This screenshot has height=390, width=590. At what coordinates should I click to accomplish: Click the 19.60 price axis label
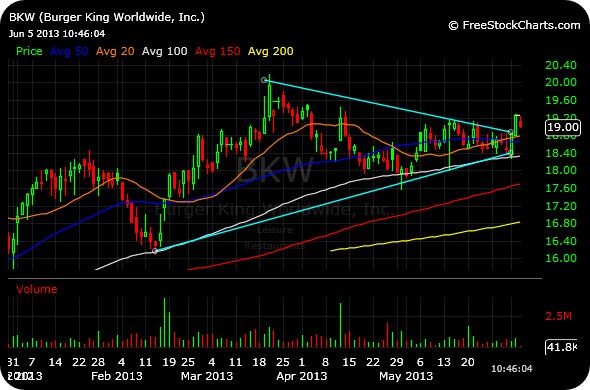(561, 100)
